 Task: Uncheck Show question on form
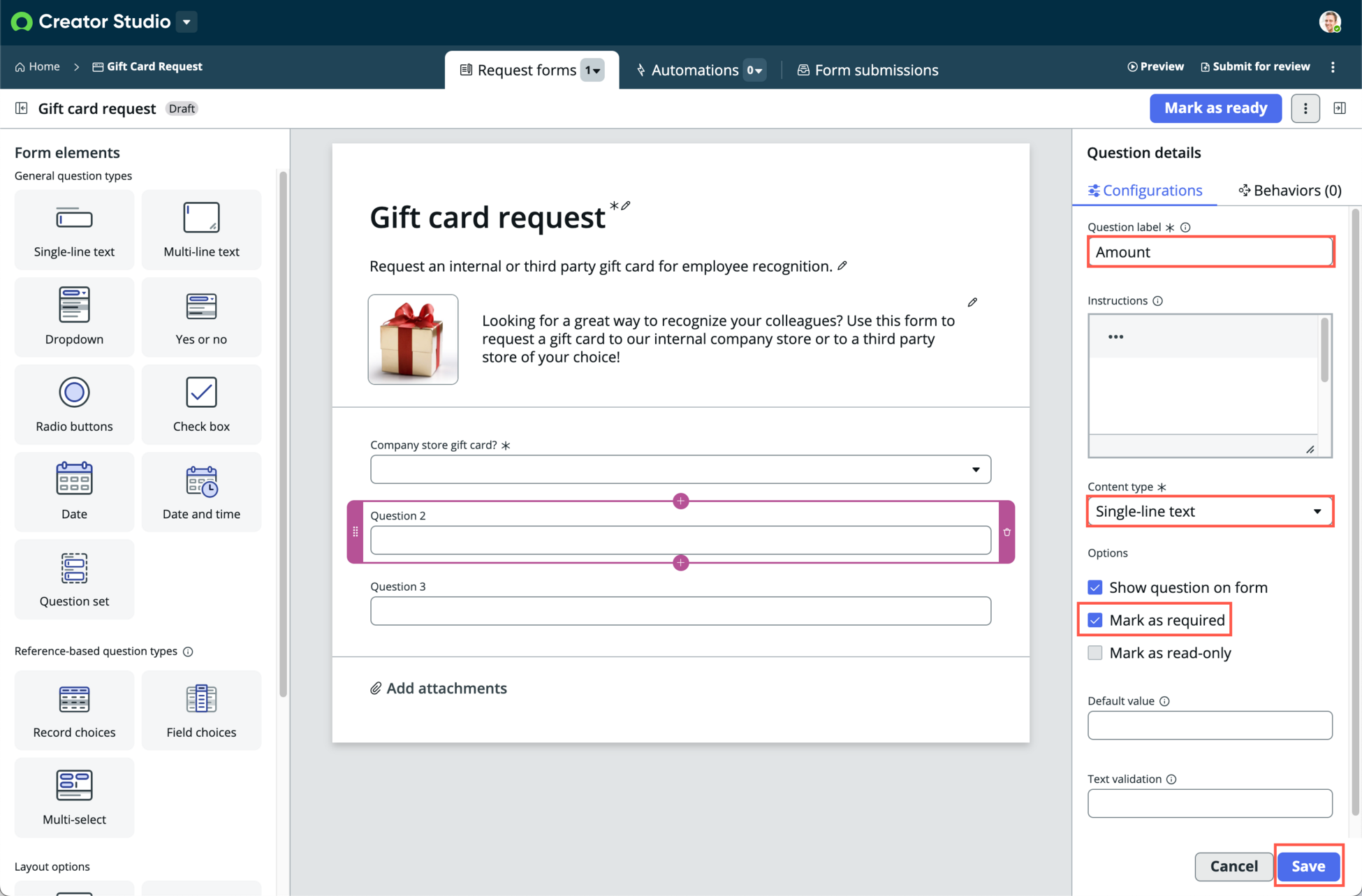point(1095,587)
